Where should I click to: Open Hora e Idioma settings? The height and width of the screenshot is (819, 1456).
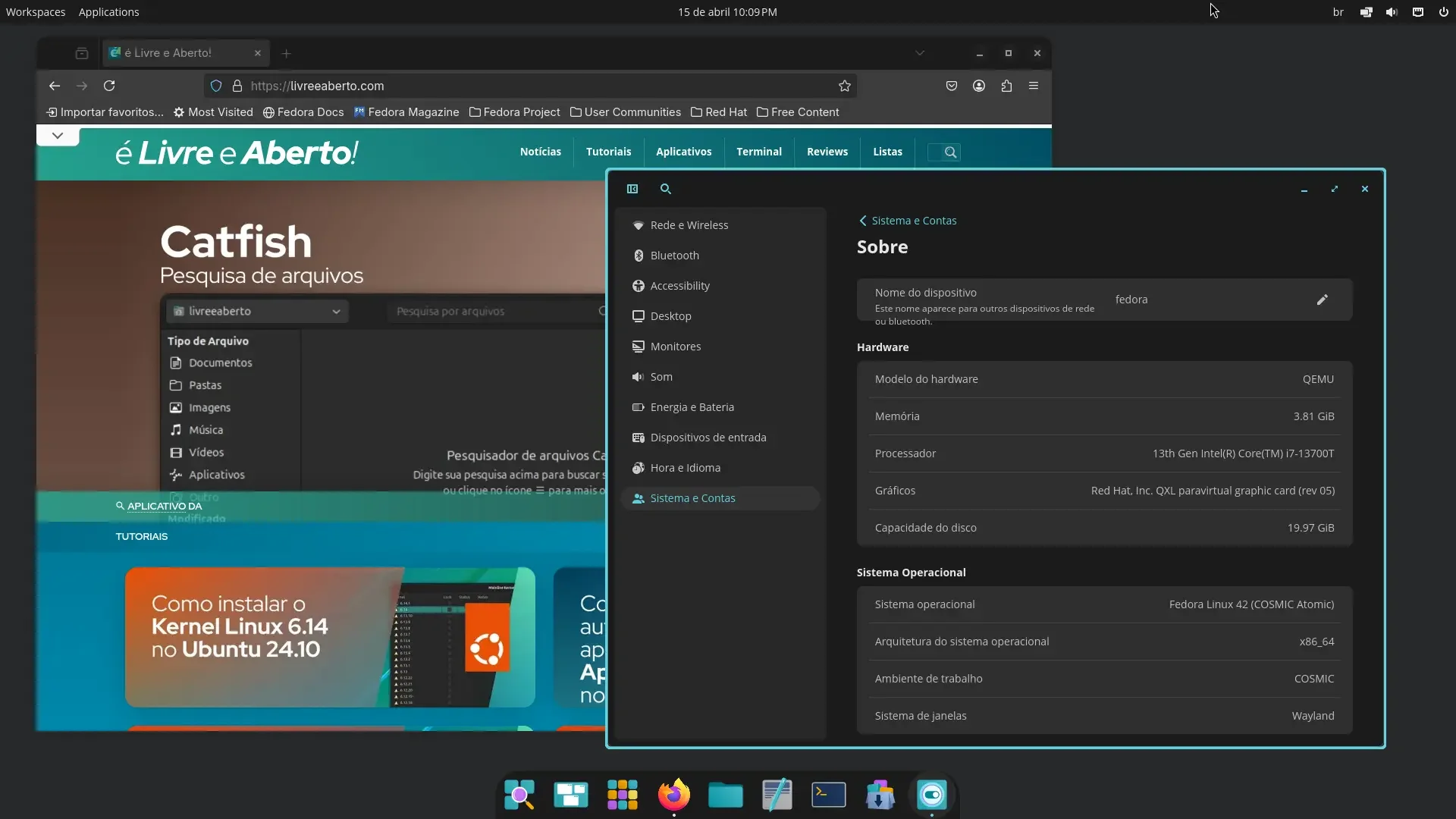tap(720, 468)
